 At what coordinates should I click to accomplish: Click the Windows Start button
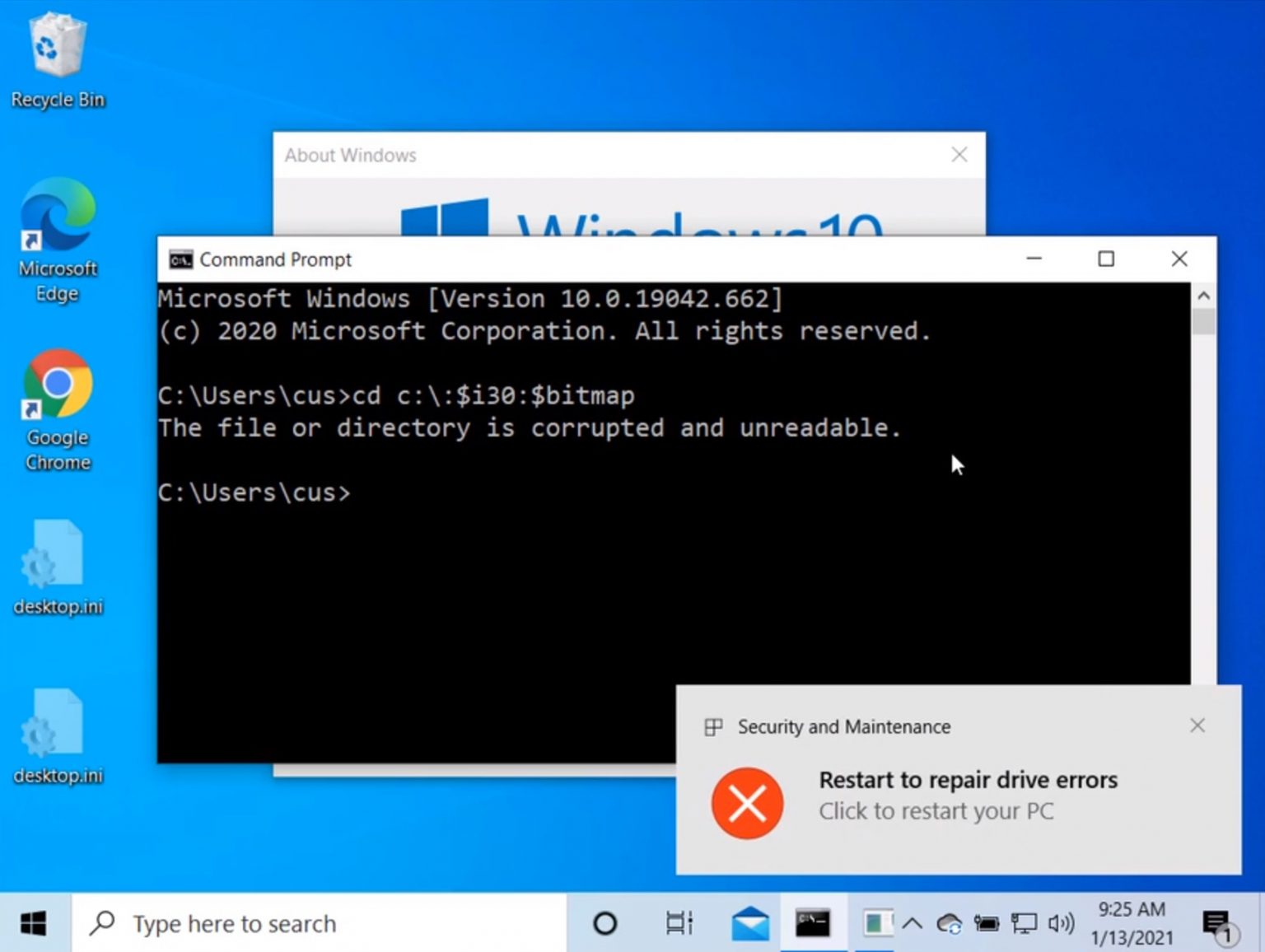(33, 923)
